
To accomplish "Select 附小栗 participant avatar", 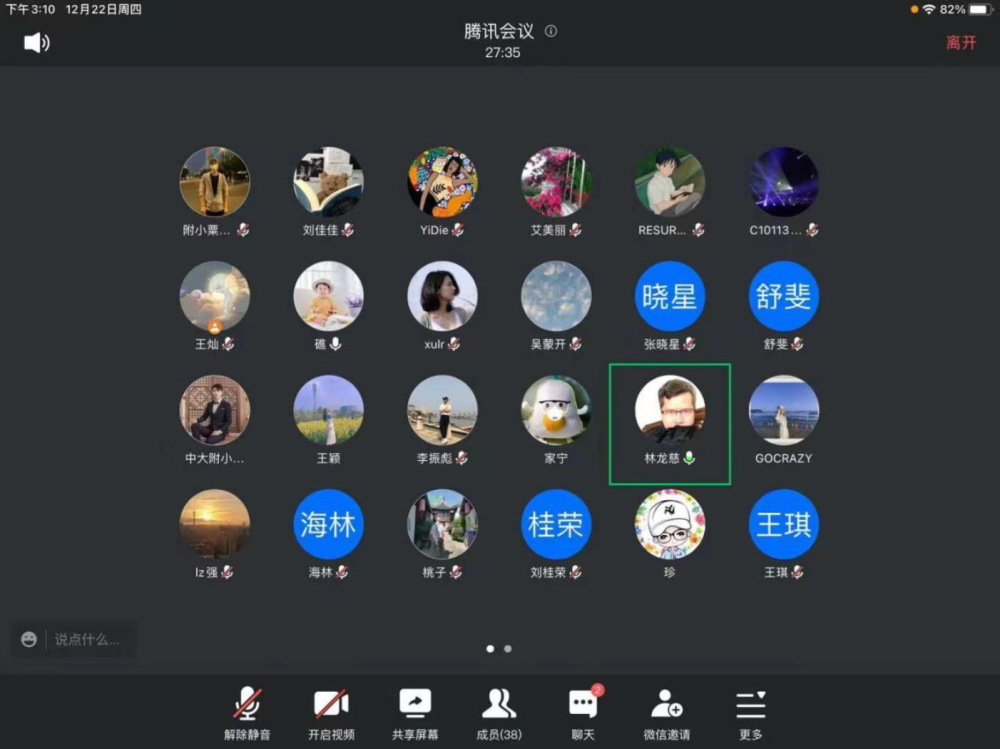I will [215, 182].
